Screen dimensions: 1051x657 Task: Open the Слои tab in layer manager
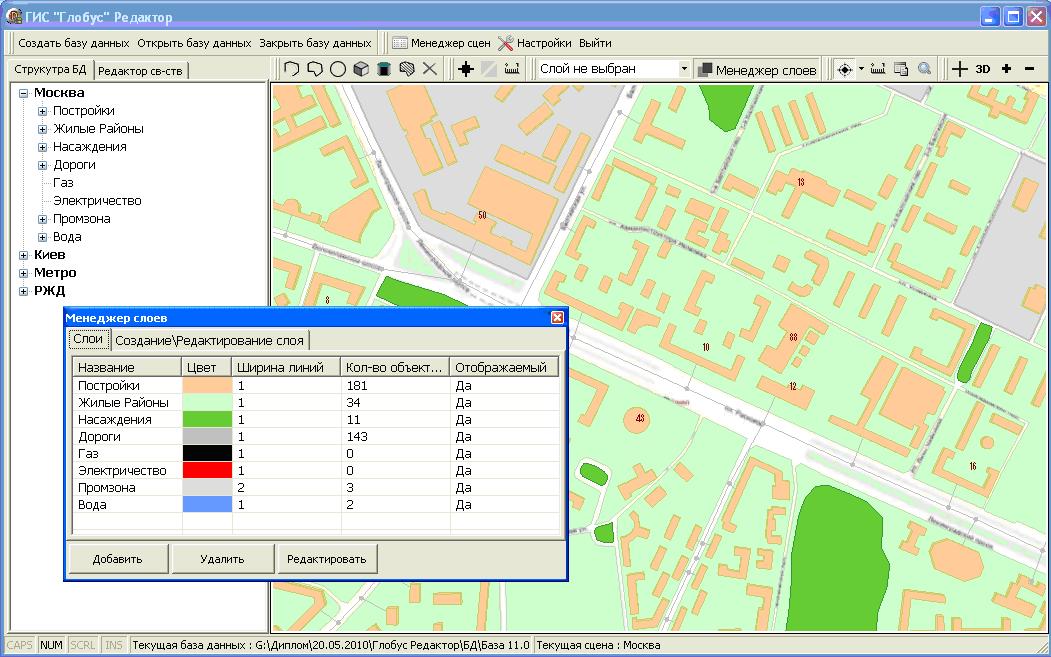click(x=88, y=339)
